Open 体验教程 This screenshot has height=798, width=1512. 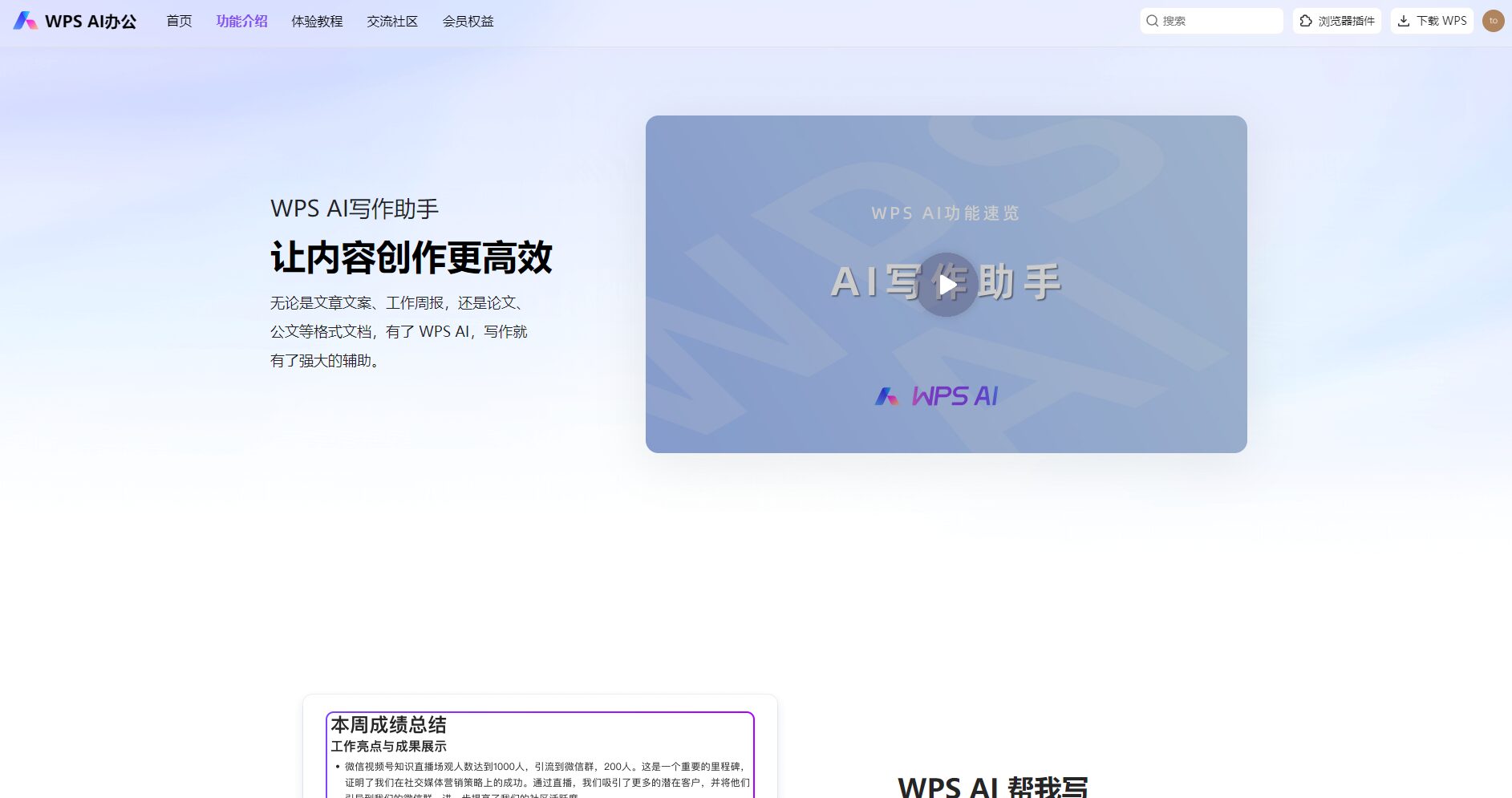click(x=318, y=22)
